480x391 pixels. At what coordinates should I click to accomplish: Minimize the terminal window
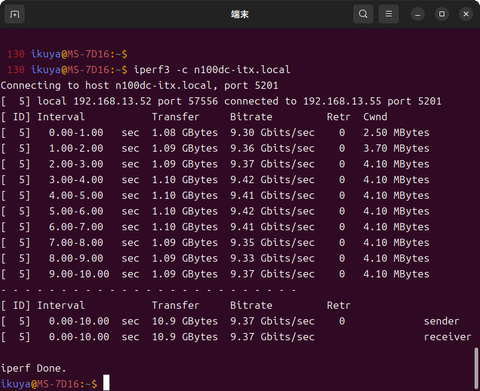point(418,14)
